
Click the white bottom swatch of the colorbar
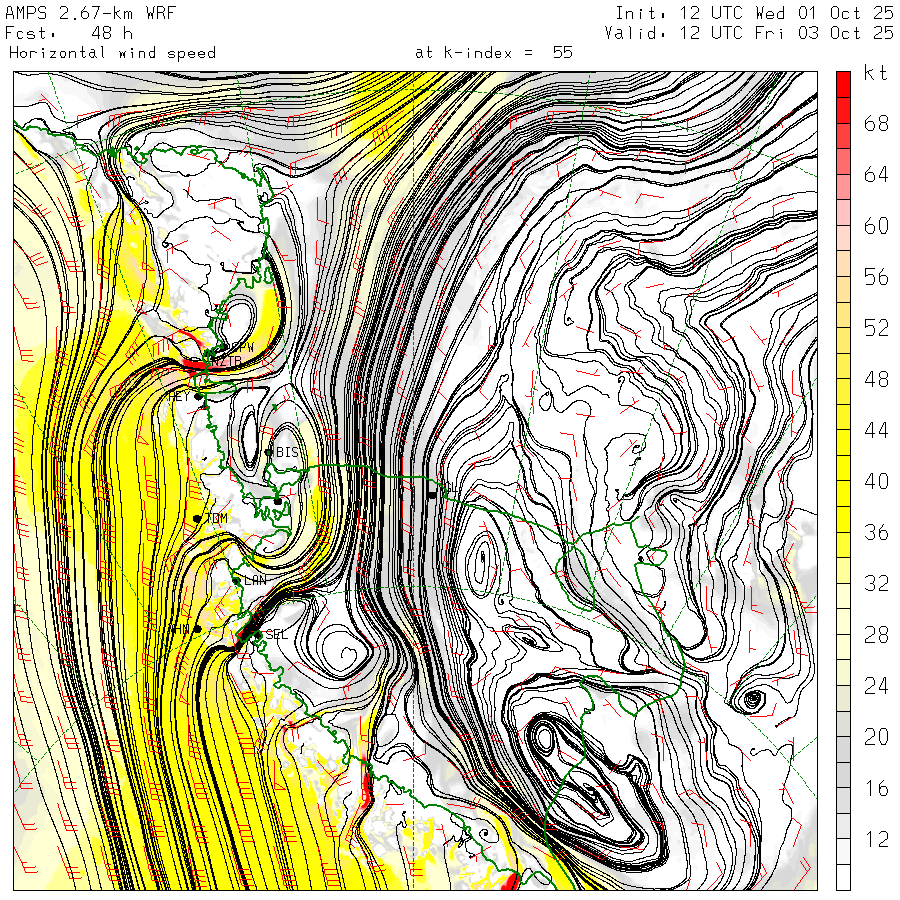click(844, 877)
